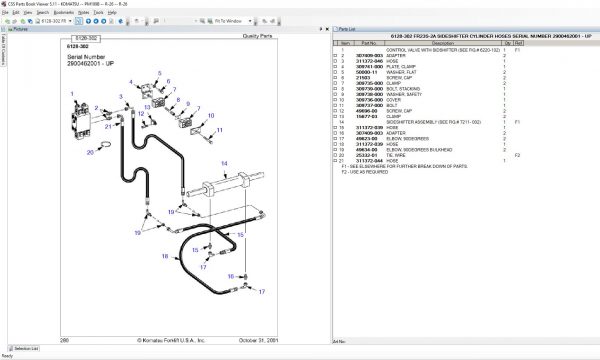Open the Help menu

[x=112, y=13]
